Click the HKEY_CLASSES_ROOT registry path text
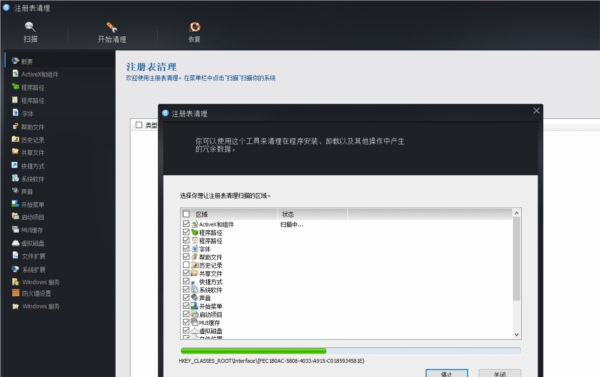 pos(271,361)
